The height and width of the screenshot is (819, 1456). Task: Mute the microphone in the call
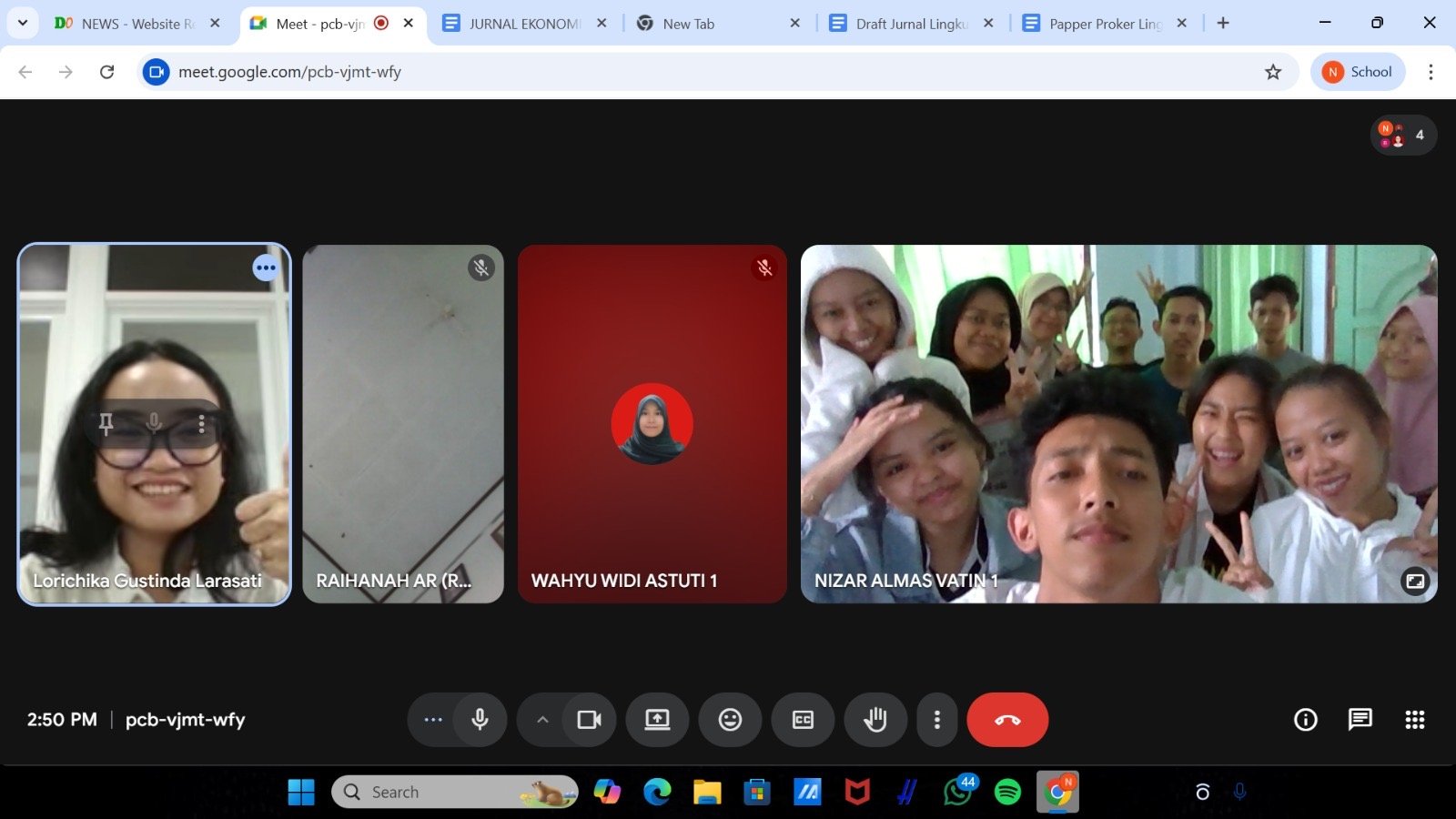pos(480,720)
